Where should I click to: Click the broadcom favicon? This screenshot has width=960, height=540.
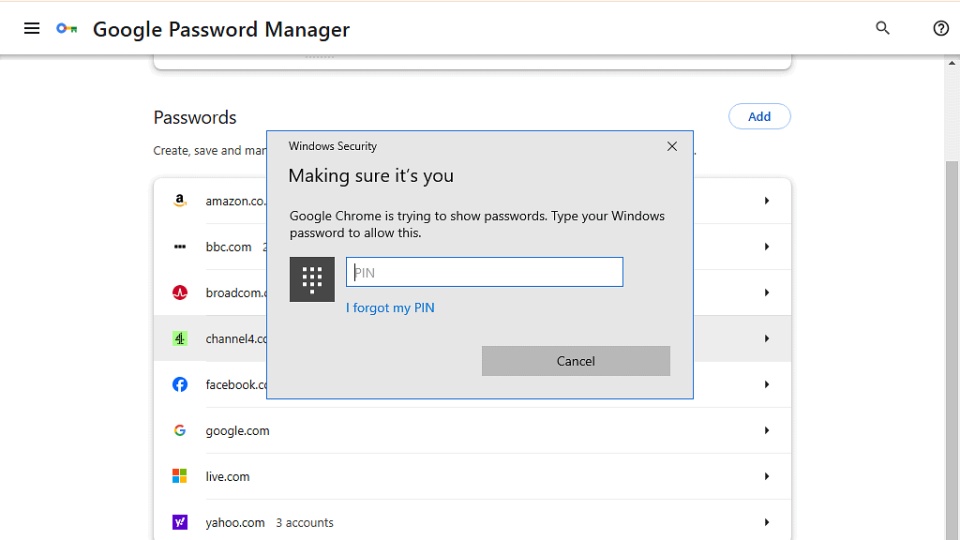pos(179,293)
